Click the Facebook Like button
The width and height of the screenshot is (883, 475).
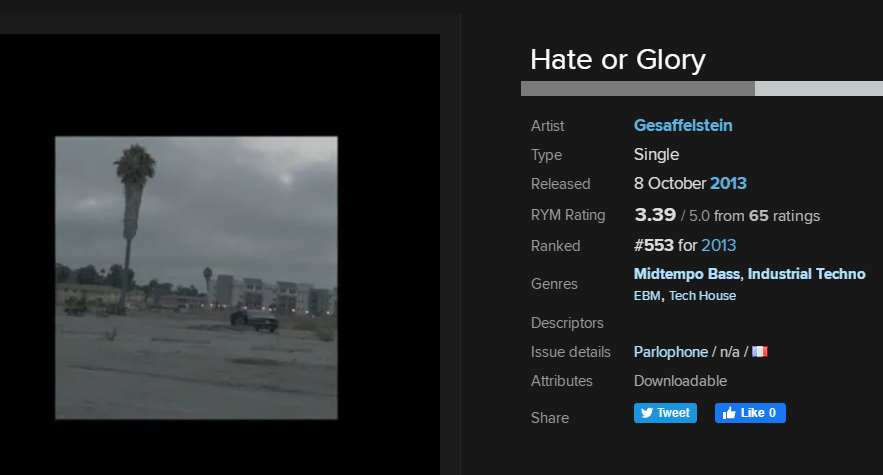point(750,413)
